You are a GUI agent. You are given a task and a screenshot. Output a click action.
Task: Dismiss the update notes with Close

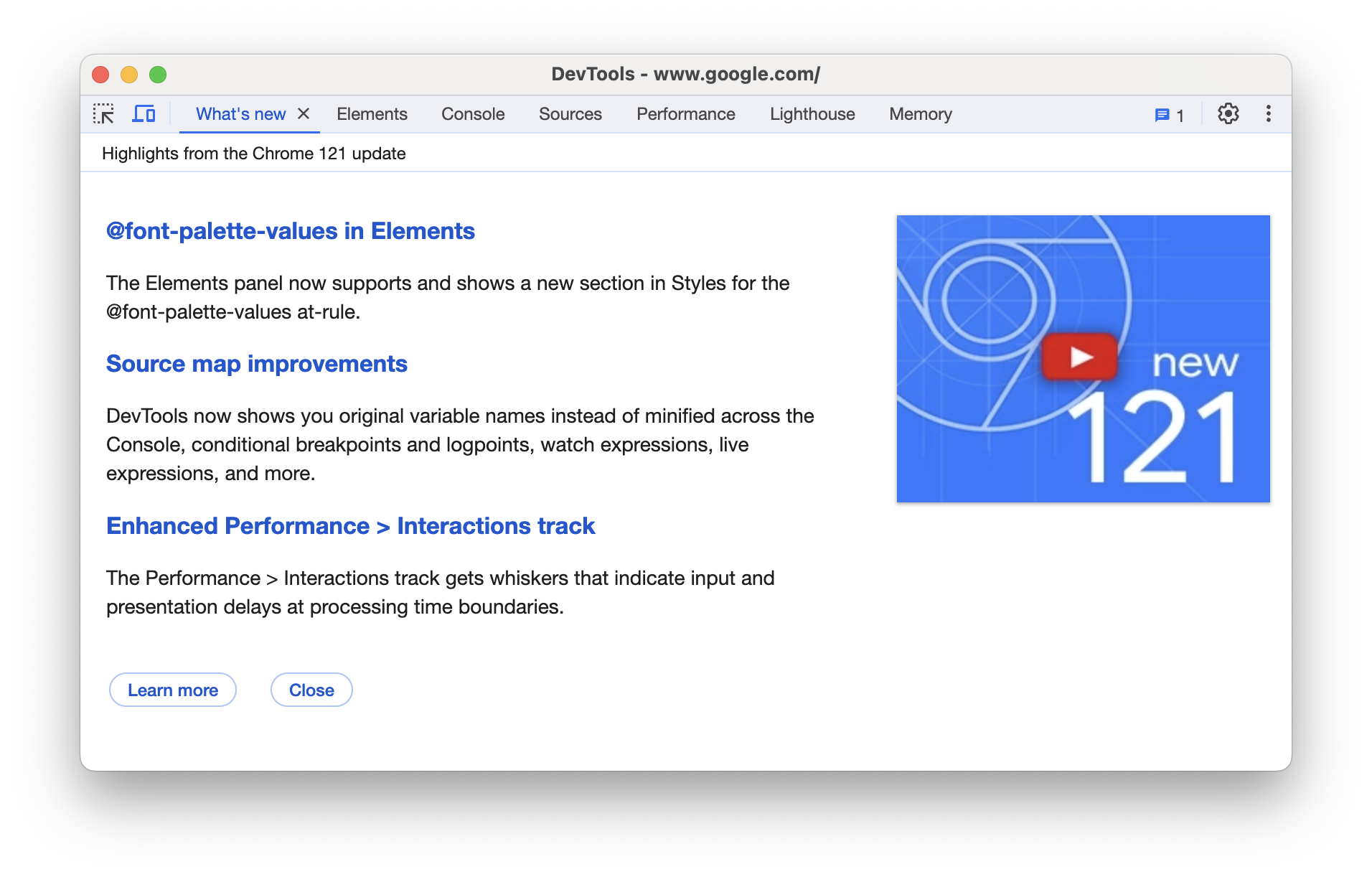click(x=311, y=689)
